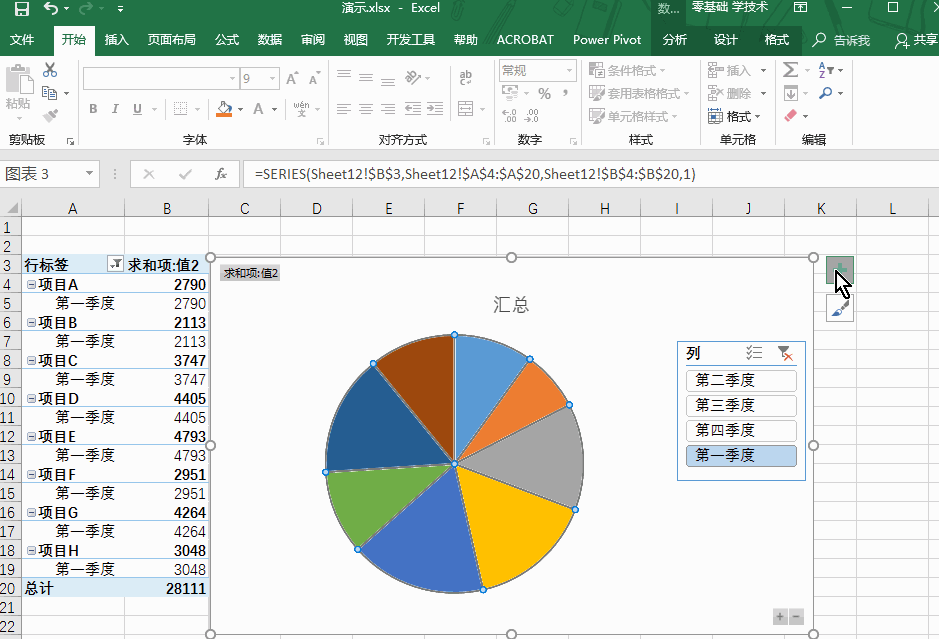Increase font size with larger A icon
This screenshot has height=639, width=939.
[292, 78]
